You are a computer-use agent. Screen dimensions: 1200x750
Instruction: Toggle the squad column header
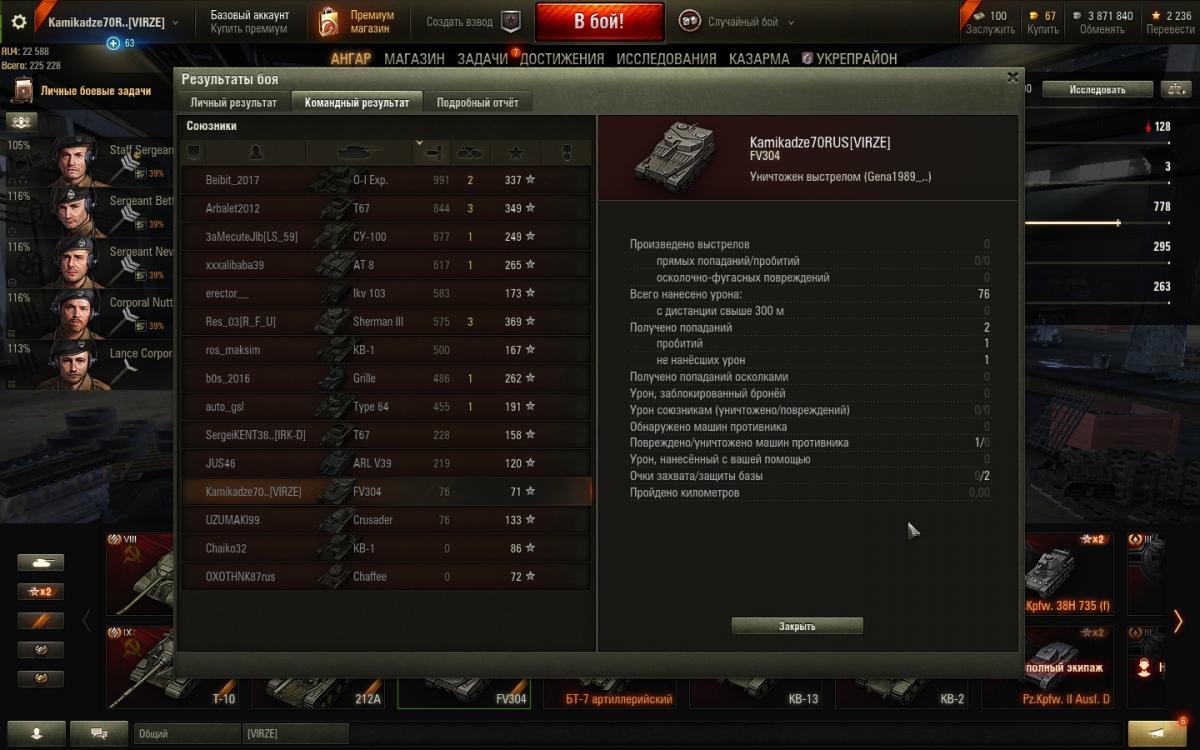(x=194, y=152)
